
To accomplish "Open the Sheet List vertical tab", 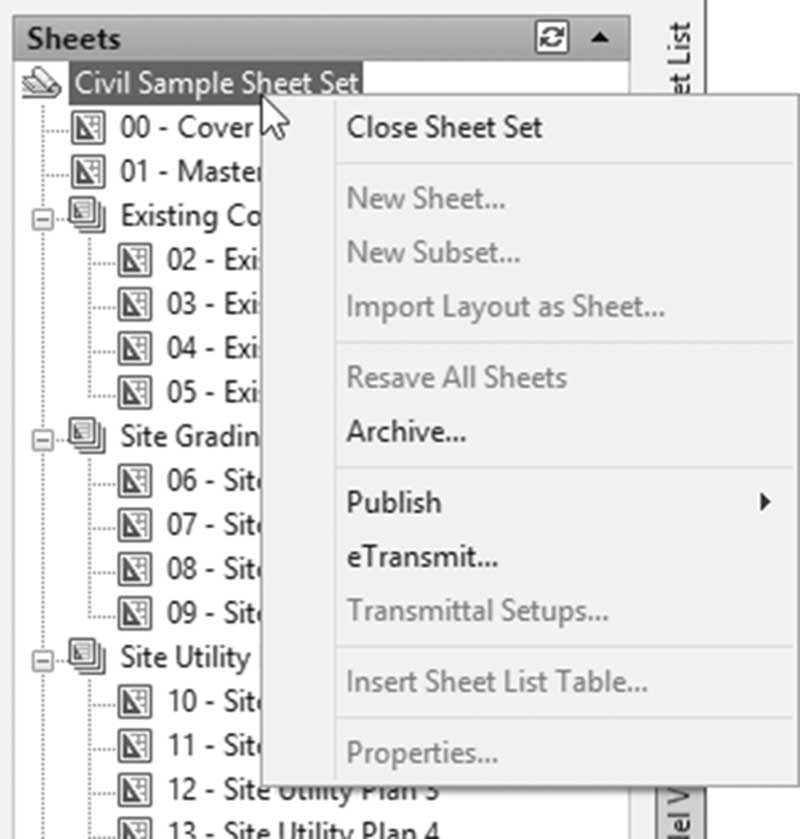I will coord(680,54).
